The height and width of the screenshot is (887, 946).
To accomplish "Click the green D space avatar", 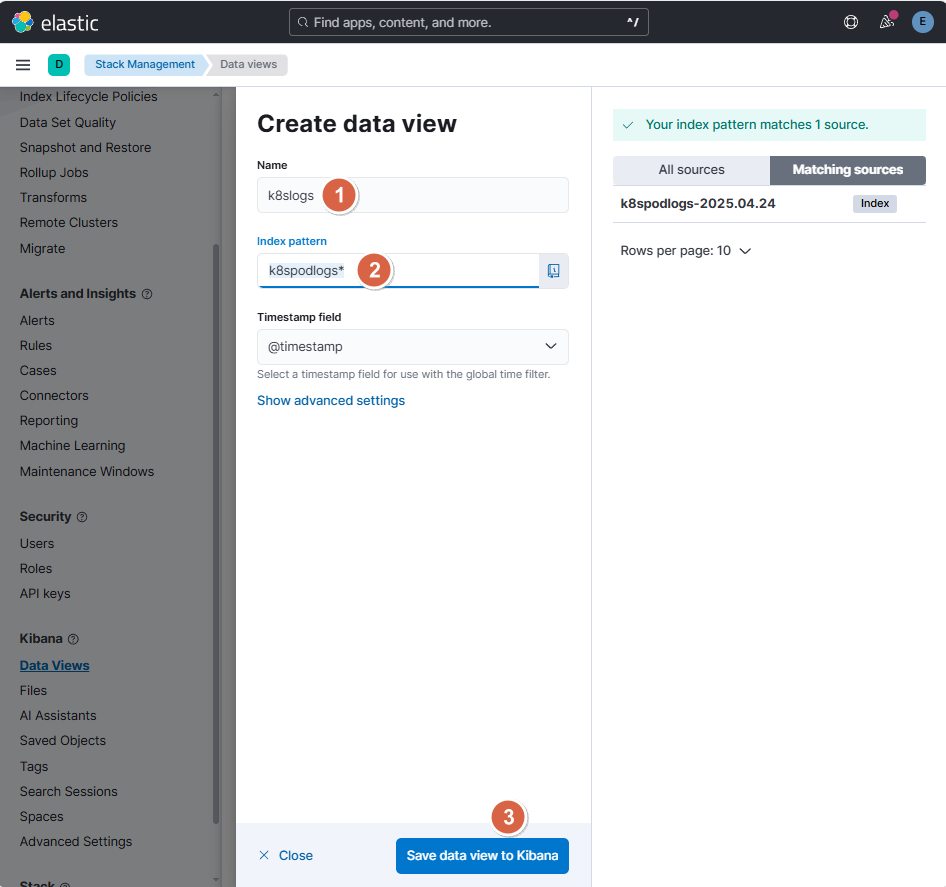I will click(59, 65).
